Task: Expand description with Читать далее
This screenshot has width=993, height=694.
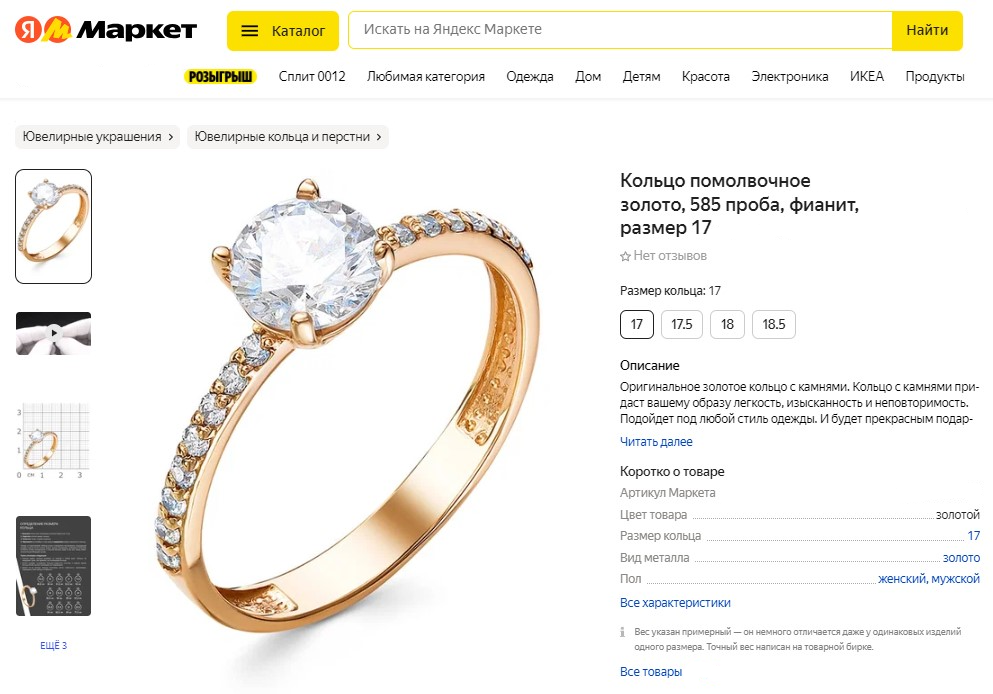Action: point(656,441)
